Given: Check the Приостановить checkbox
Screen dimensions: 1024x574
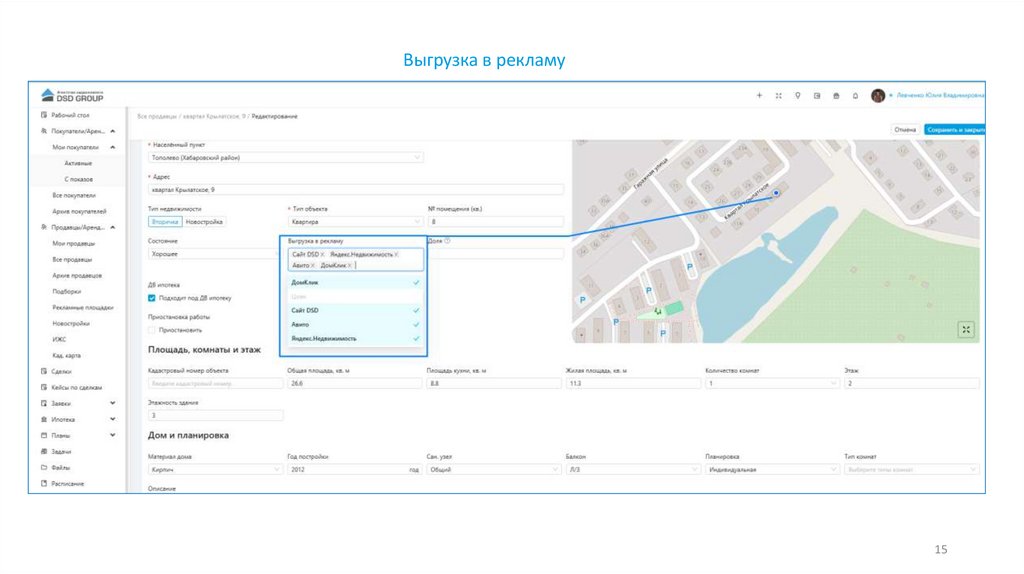Looking at the screenshot, I should click(152, 330).
